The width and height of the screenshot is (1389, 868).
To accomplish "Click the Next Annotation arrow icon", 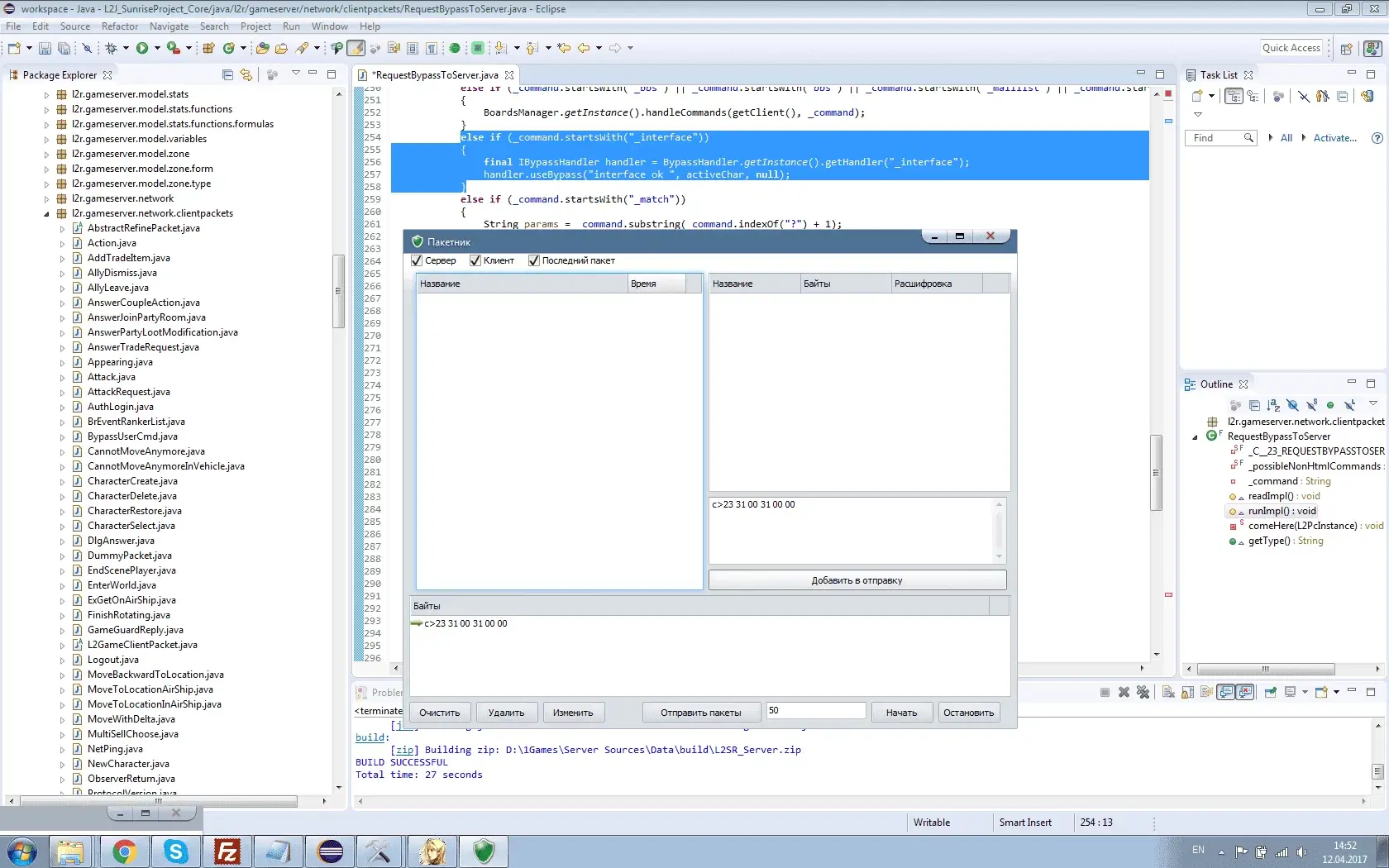I will 500,48.
